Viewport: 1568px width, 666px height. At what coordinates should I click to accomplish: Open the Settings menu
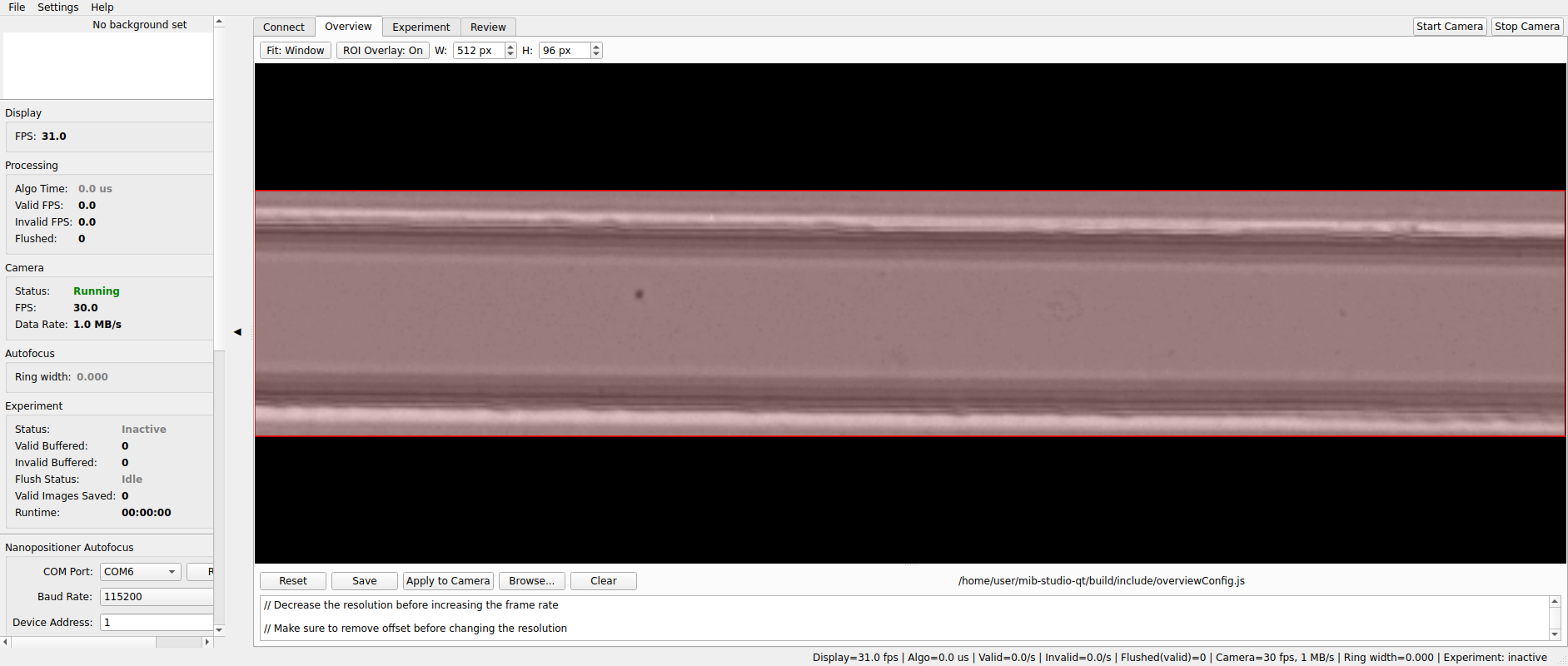58,7
